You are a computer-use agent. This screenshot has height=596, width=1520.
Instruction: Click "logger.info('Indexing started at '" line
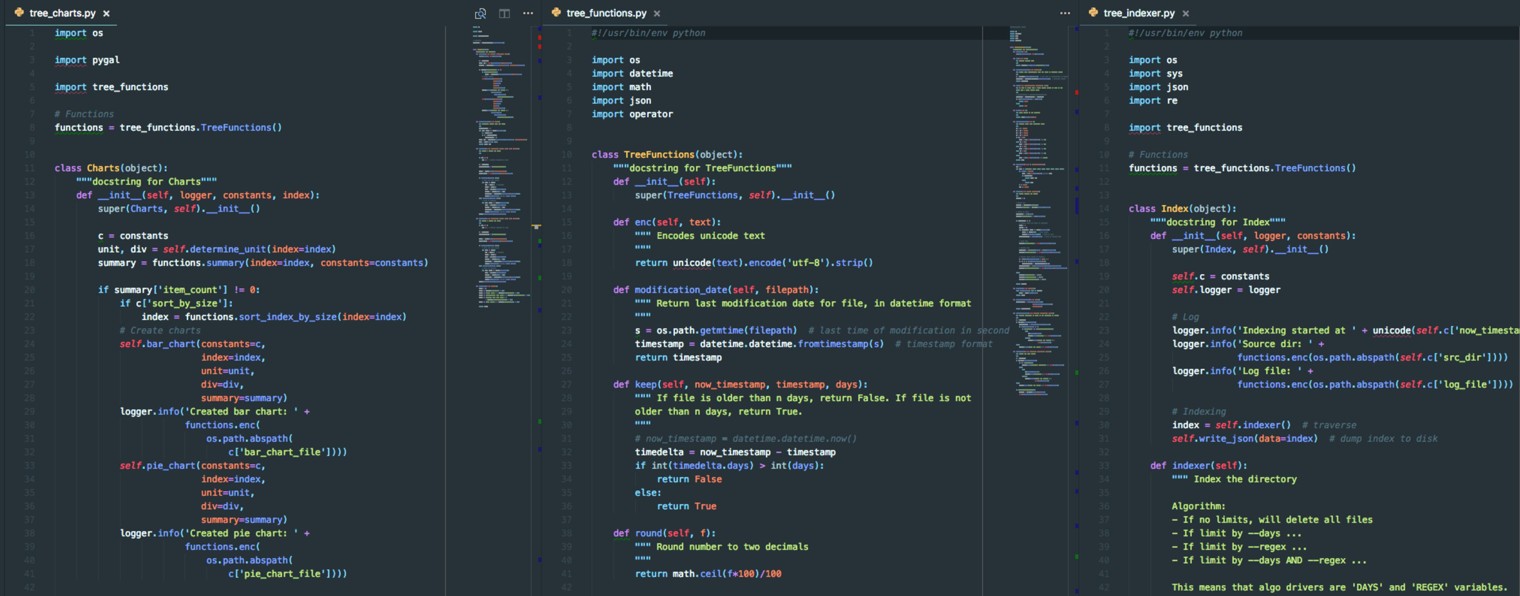tap(1346, 330)
